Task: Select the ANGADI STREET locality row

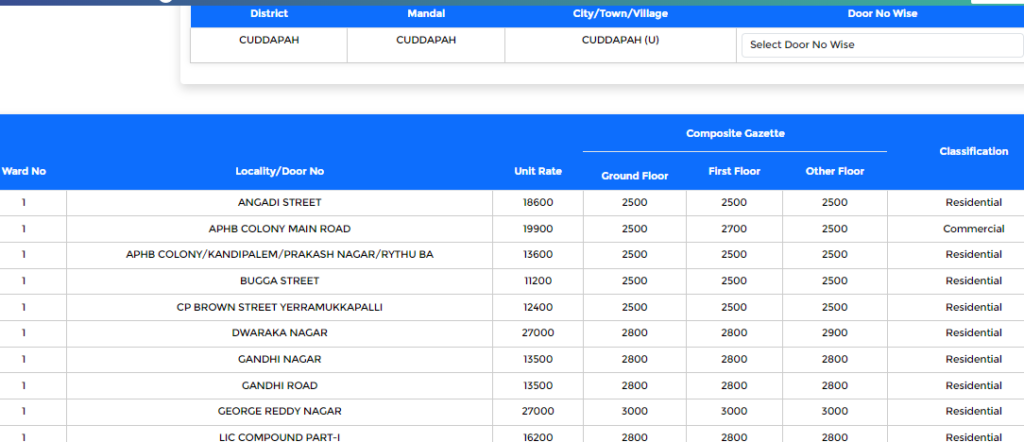Action: 279,203
